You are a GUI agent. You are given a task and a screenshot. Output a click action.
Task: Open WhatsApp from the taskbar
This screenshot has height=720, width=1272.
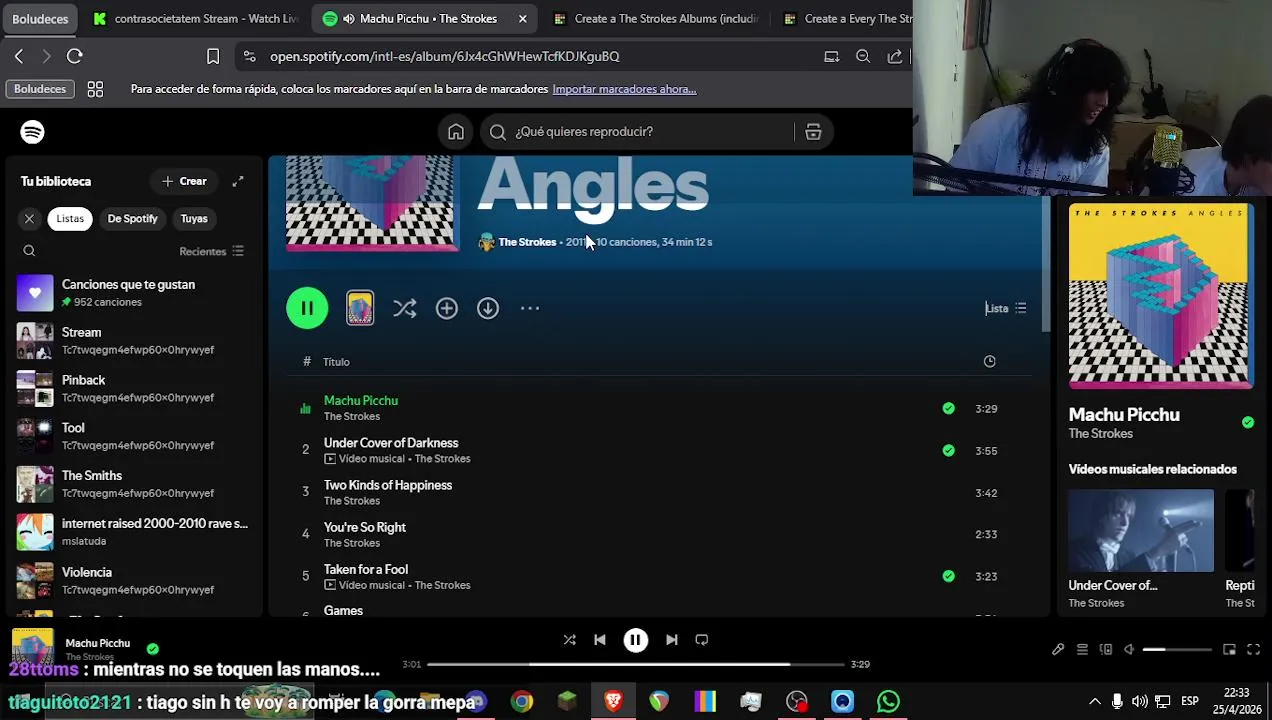(888, 702)
